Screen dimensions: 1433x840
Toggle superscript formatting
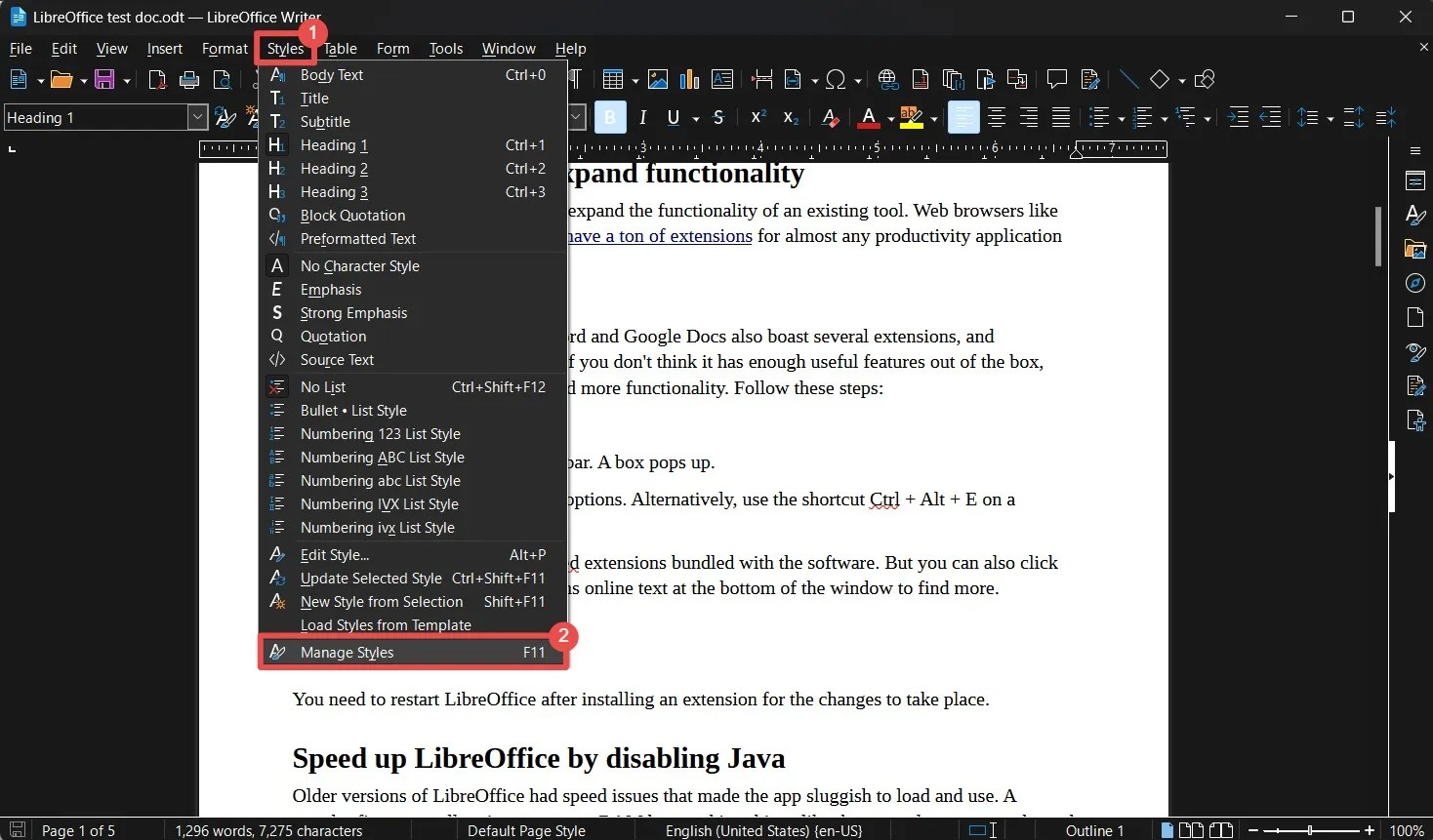click(x=757, y=117)
